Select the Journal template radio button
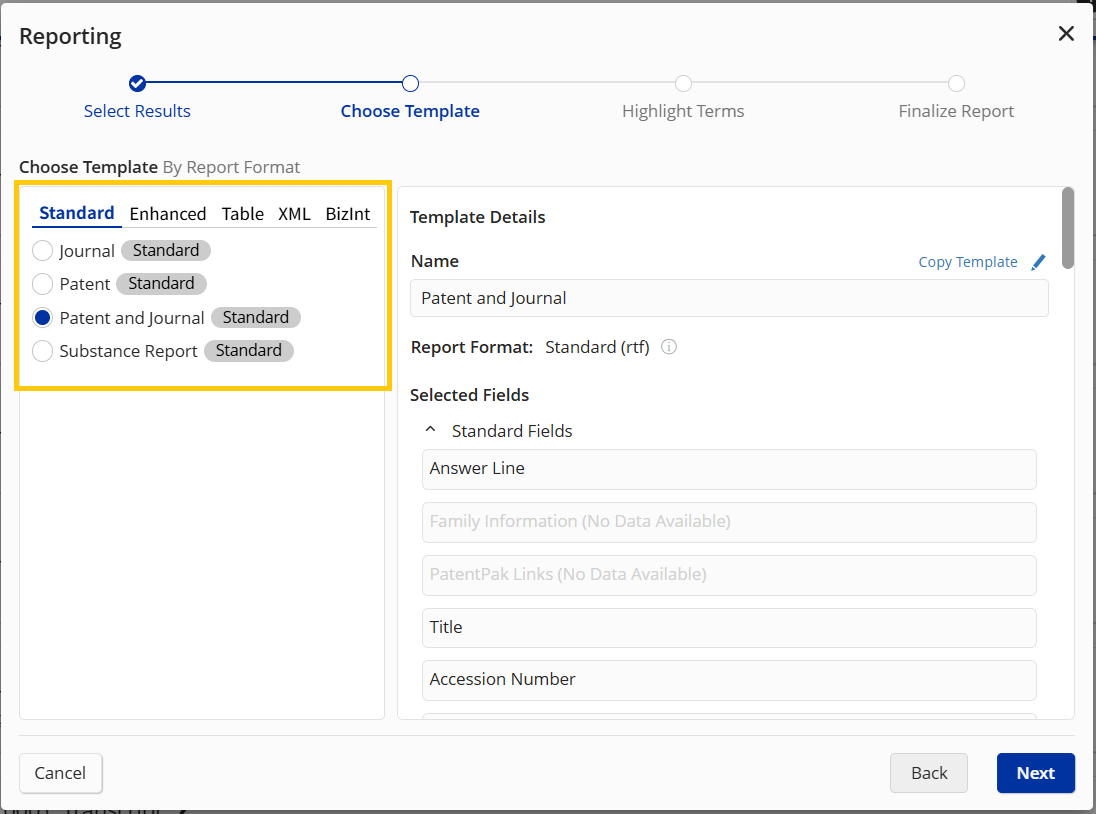 coord(43,251)
